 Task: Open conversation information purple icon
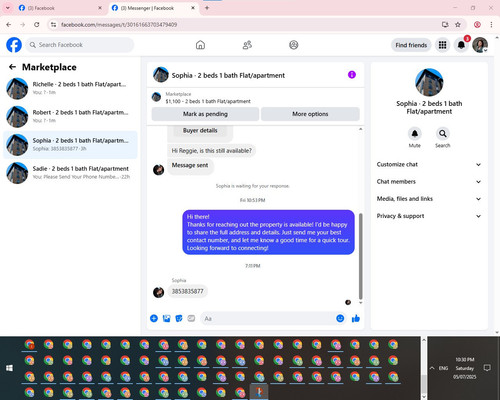click(352, 75)
